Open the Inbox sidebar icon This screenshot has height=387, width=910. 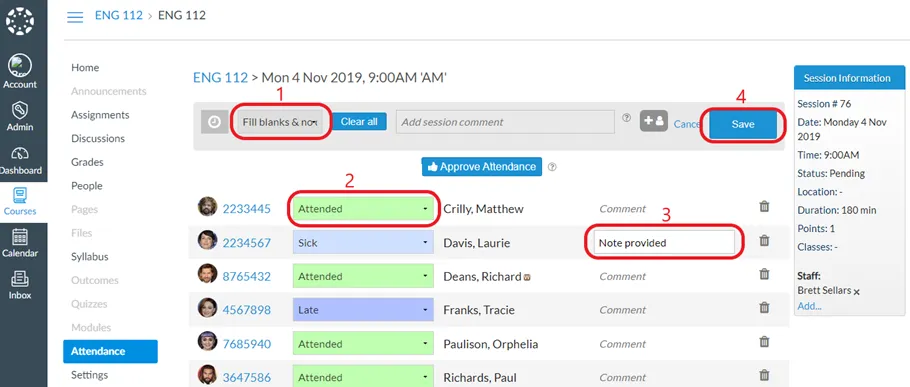(20, 285)
